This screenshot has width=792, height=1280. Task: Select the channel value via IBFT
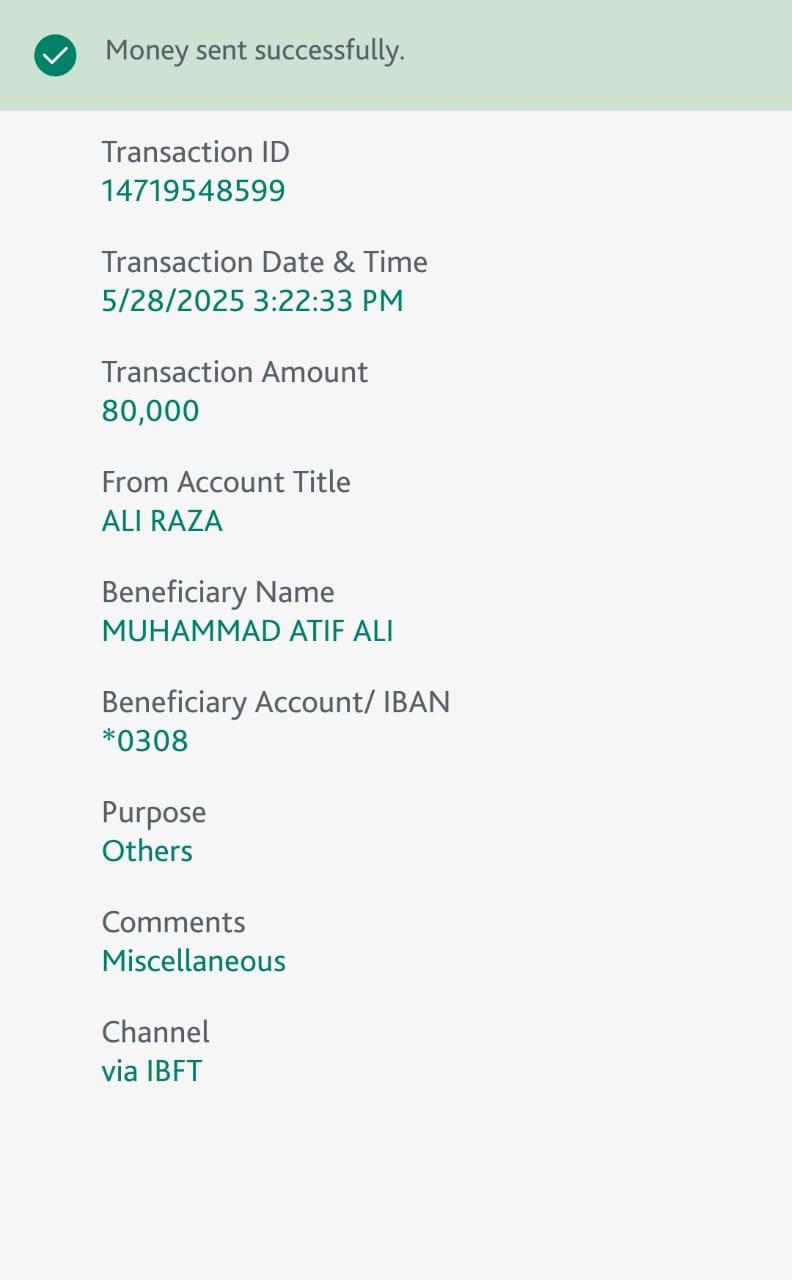(x=151, y=1071)
